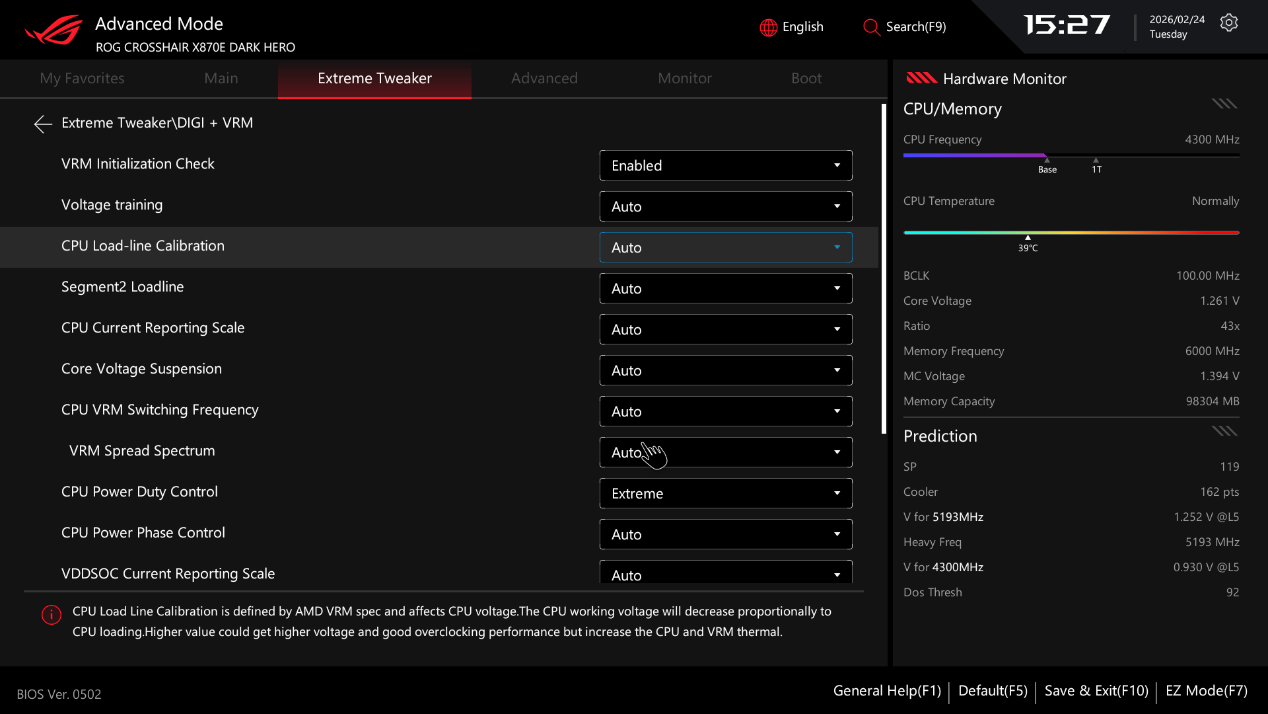Open settings via the gear icon
Screen dimensions: 1268x714
point(1229,23)
